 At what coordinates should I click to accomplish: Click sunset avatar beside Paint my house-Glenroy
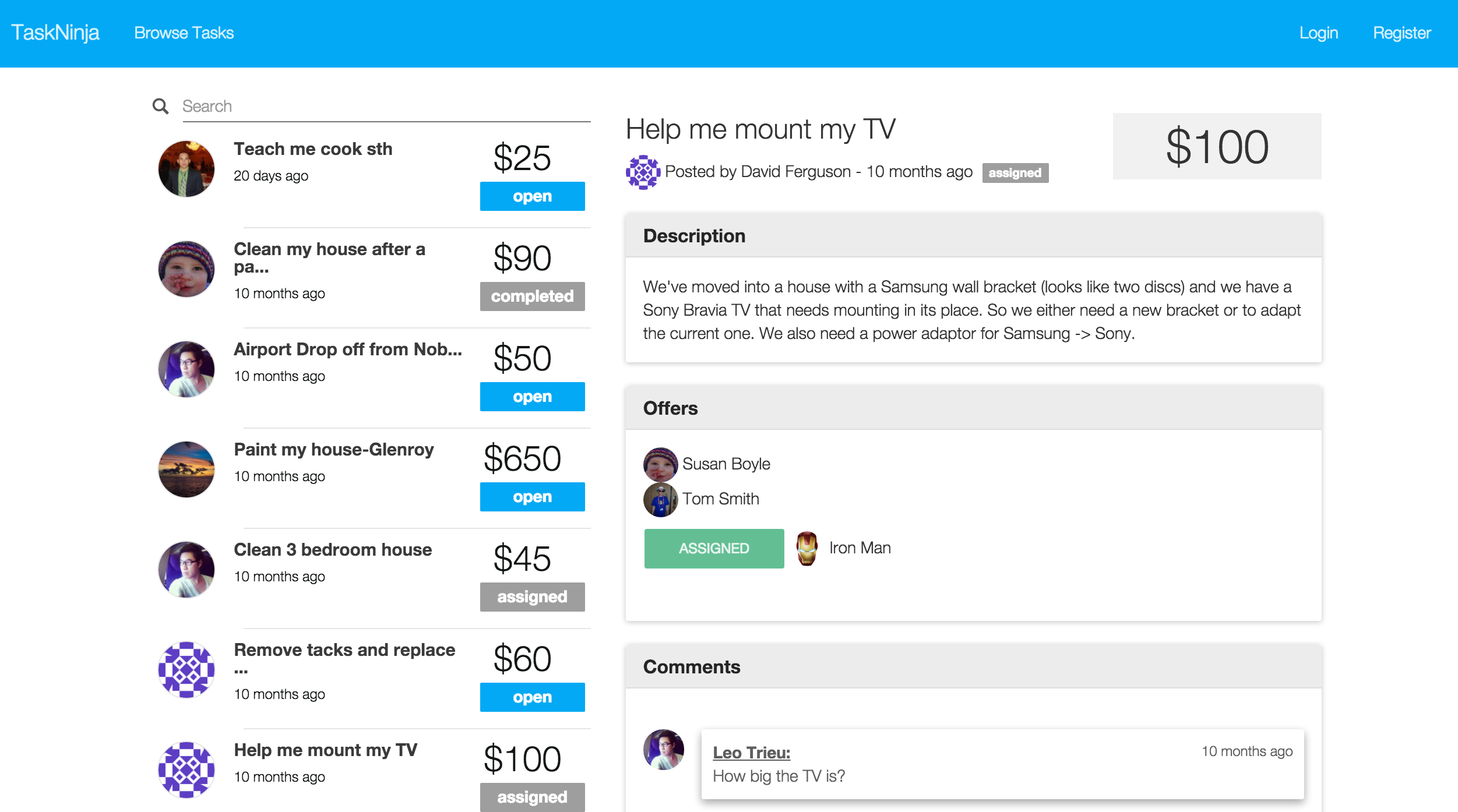point(186,469)
